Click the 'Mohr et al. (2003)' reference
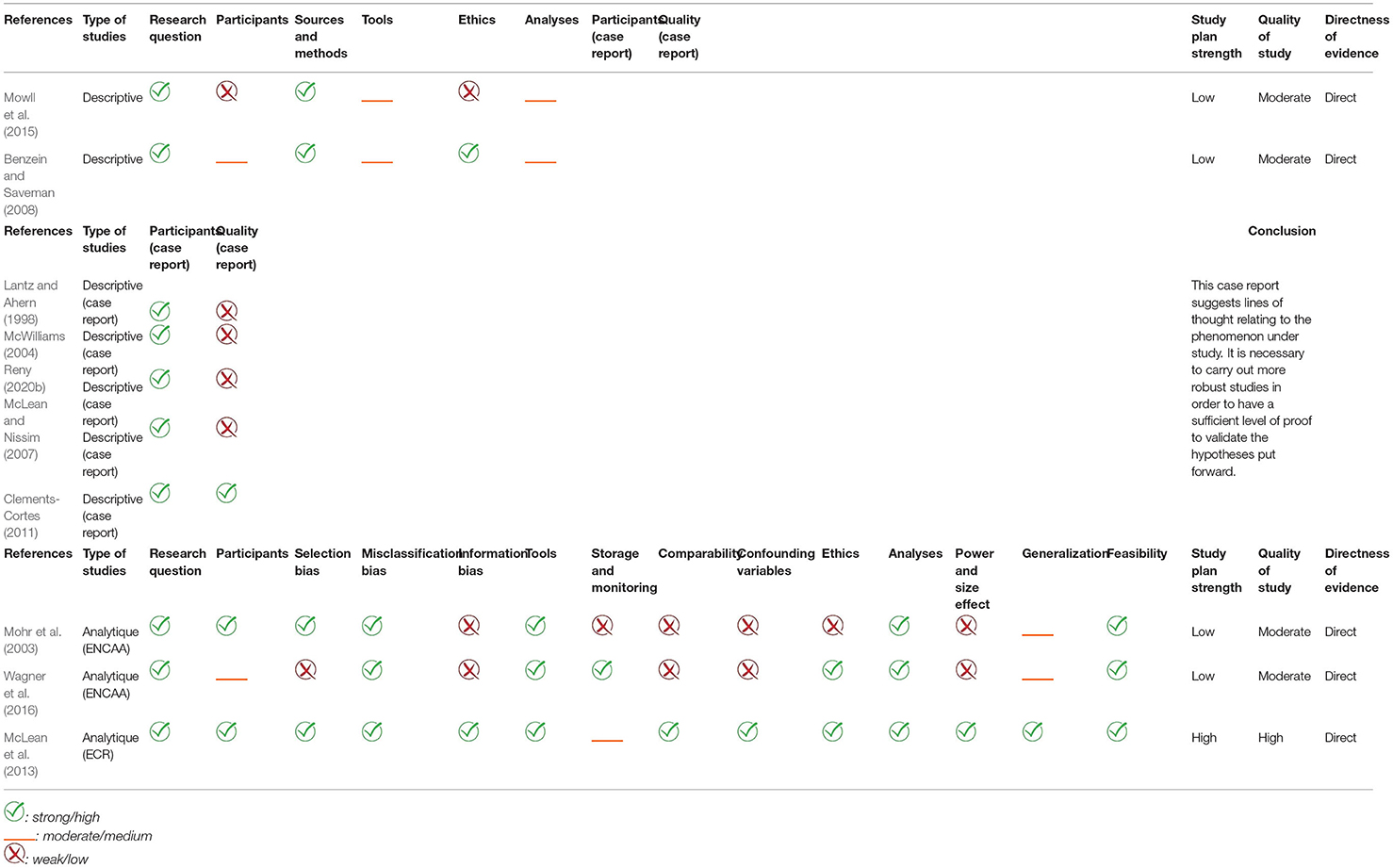The height and width of the screenshot is (868, 1393). coord(32,640)
